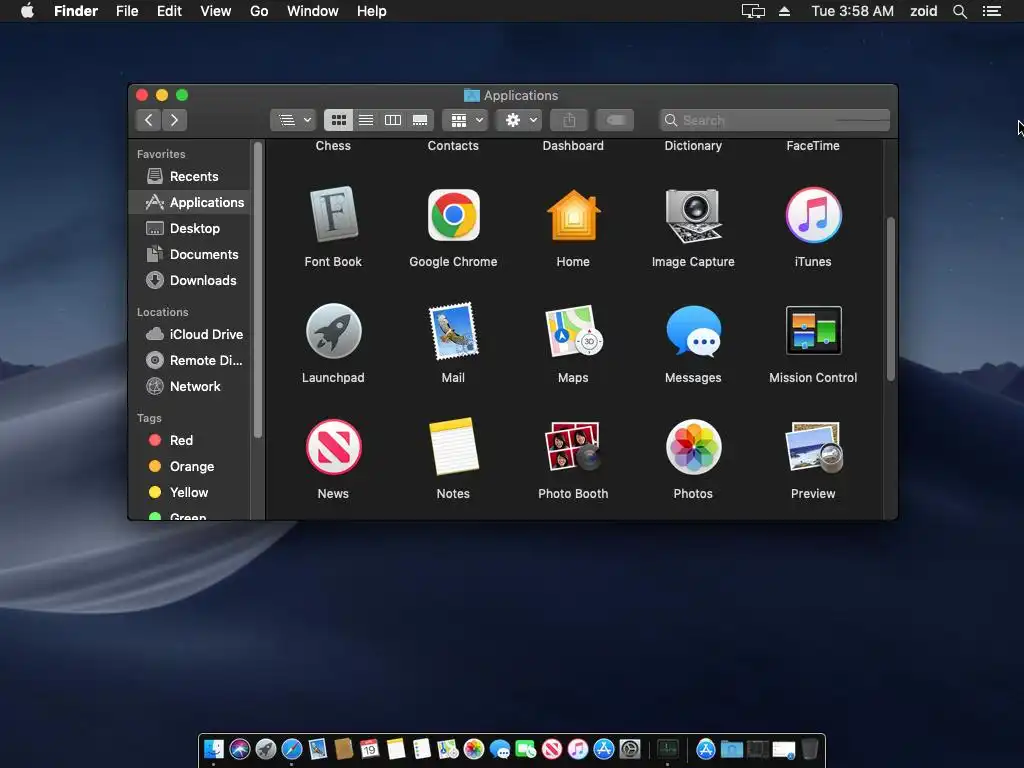The image size is (1024, 768).
Task: Open Siri from the Dock
Action: pos(240,749)
